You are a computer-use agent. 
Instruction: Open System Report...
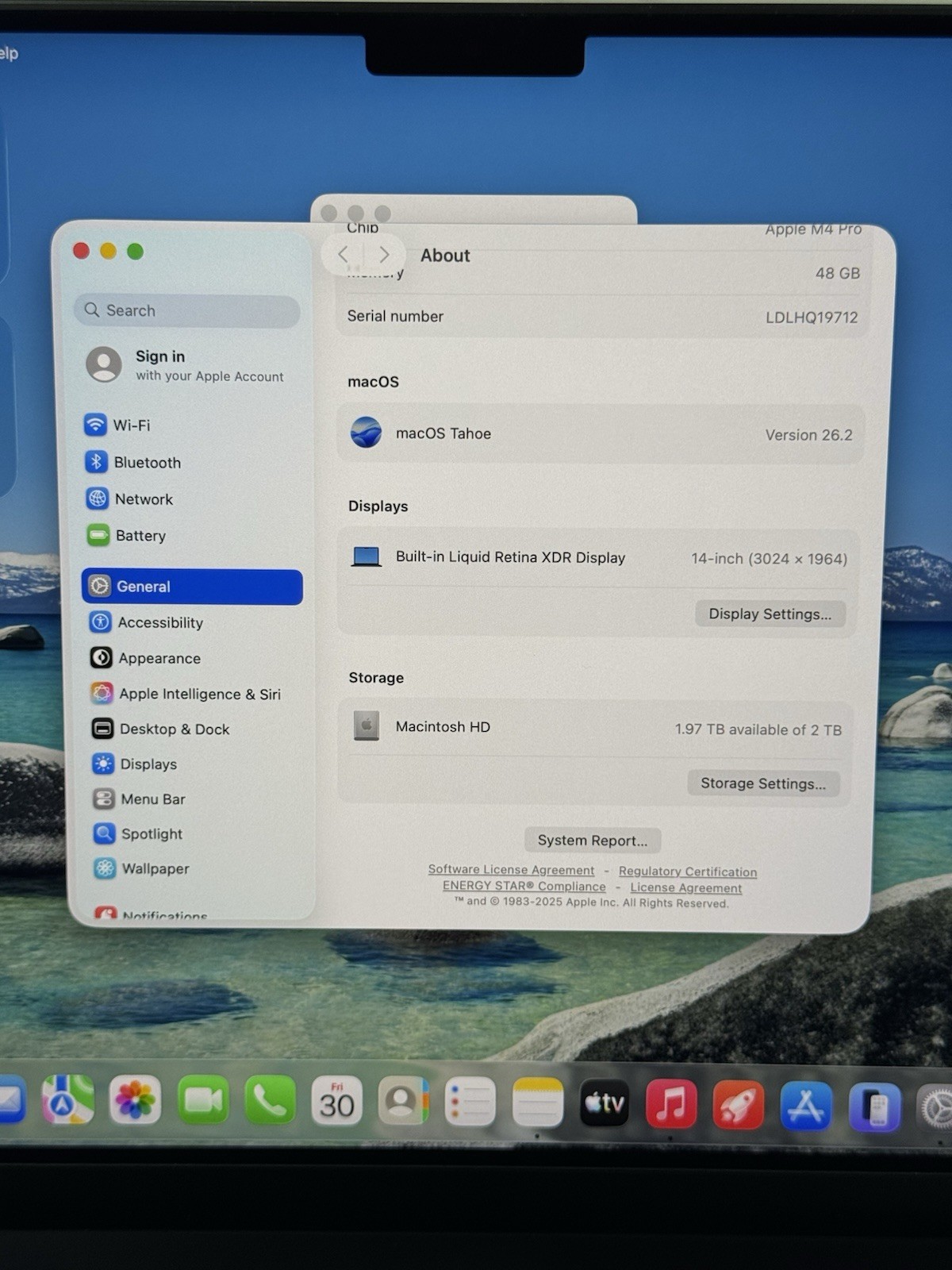pos(593,840)
